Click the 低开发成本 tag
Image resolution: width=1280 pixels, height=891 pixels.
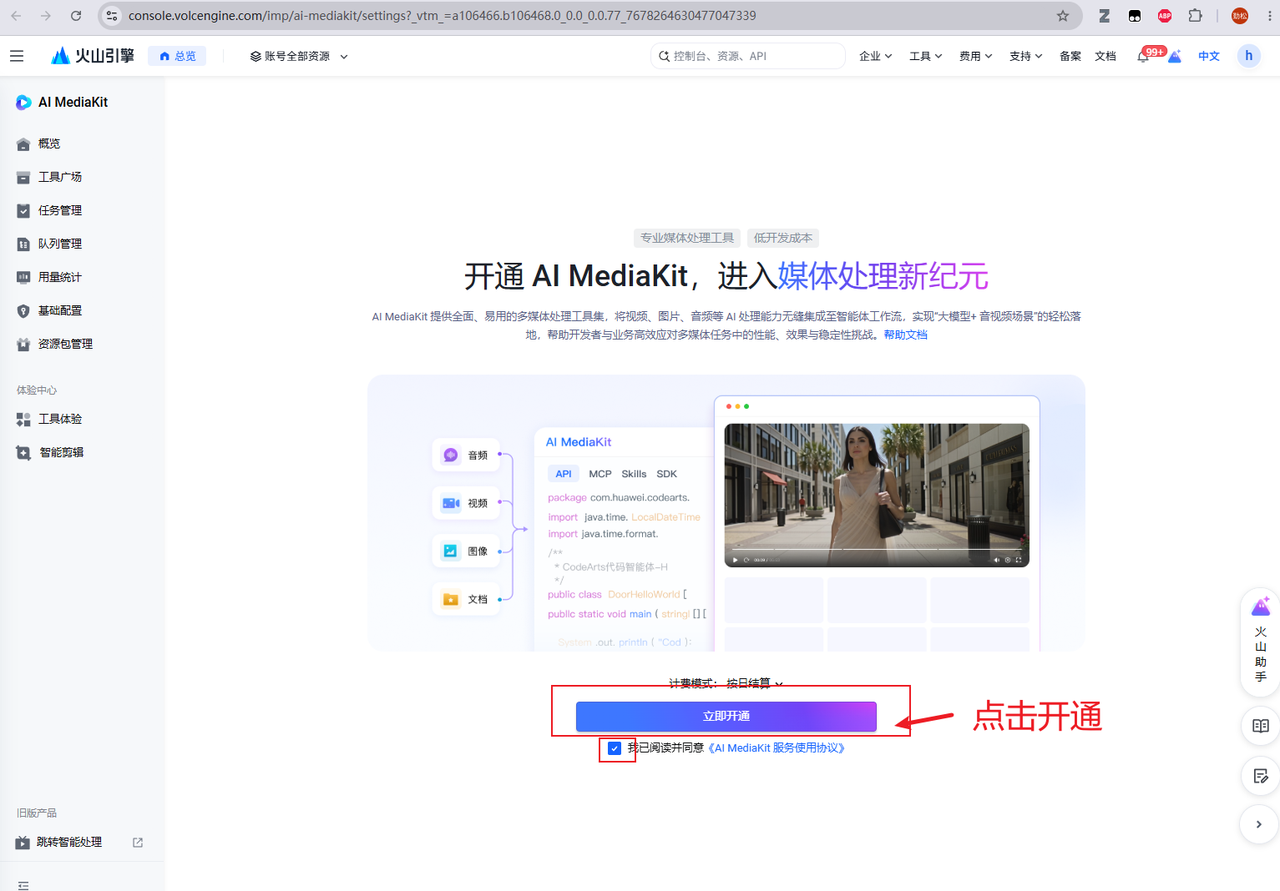(784, 238)
